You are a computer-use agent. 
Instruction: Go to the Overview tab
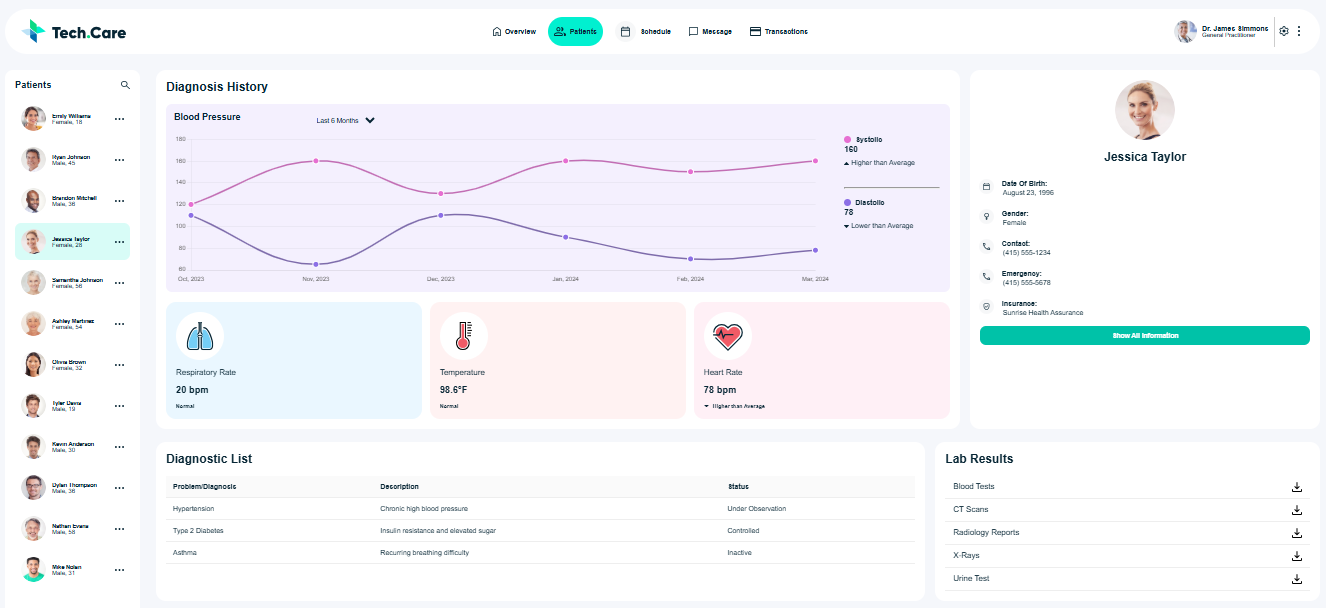514,32
